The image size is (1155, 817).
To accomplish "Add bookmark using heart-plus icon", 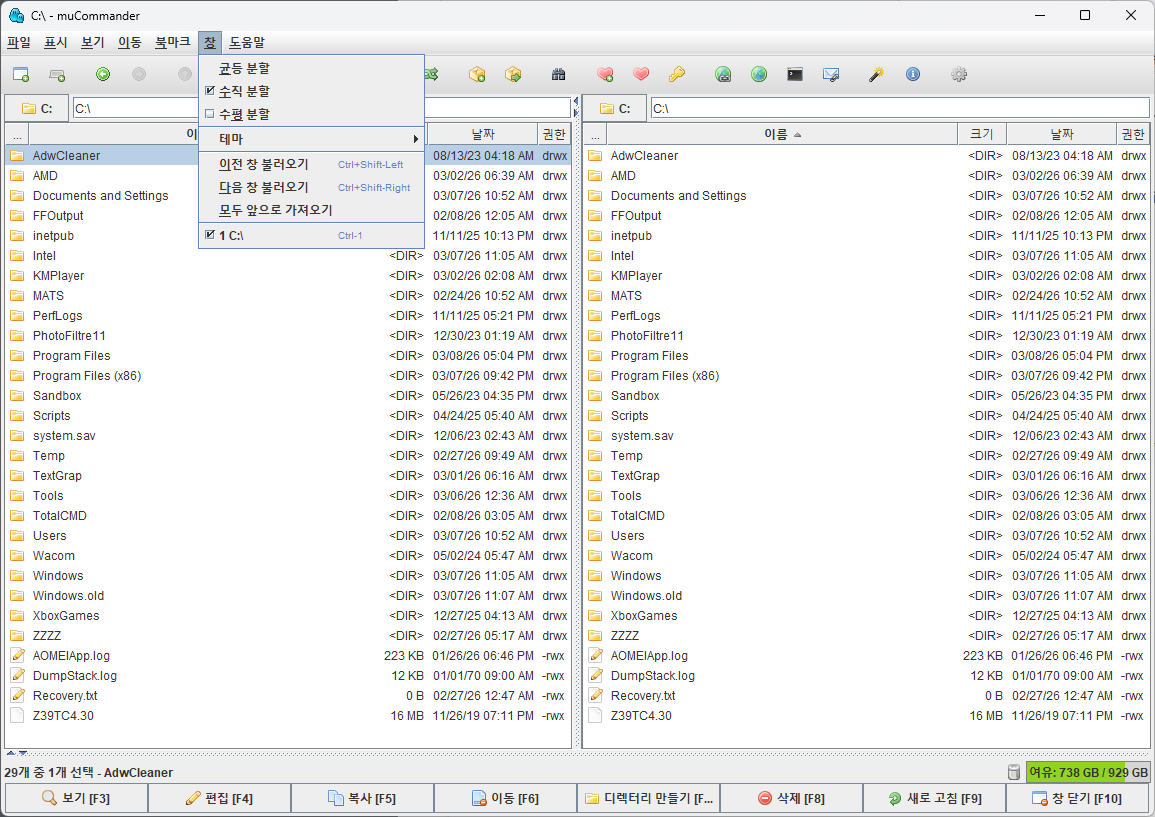I will coord(605,74).
